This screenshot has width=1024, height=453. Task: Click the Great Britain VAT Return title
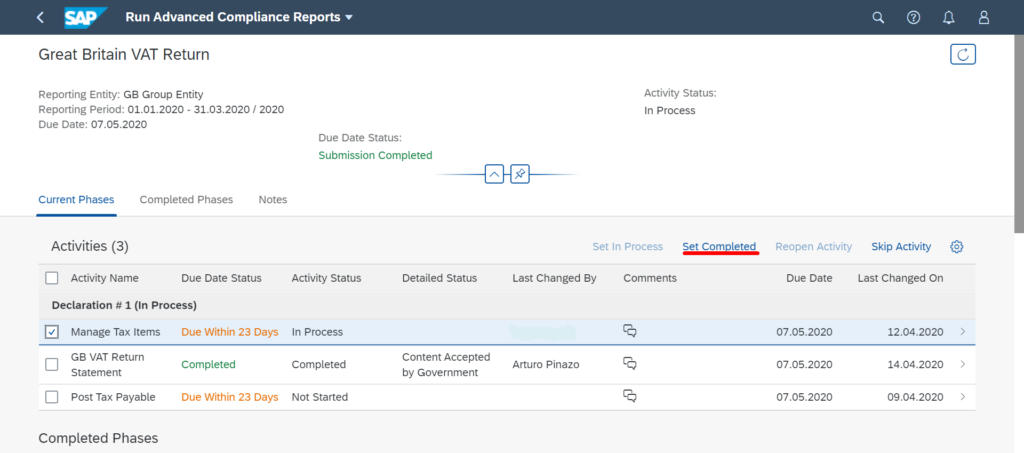point(124,54)
